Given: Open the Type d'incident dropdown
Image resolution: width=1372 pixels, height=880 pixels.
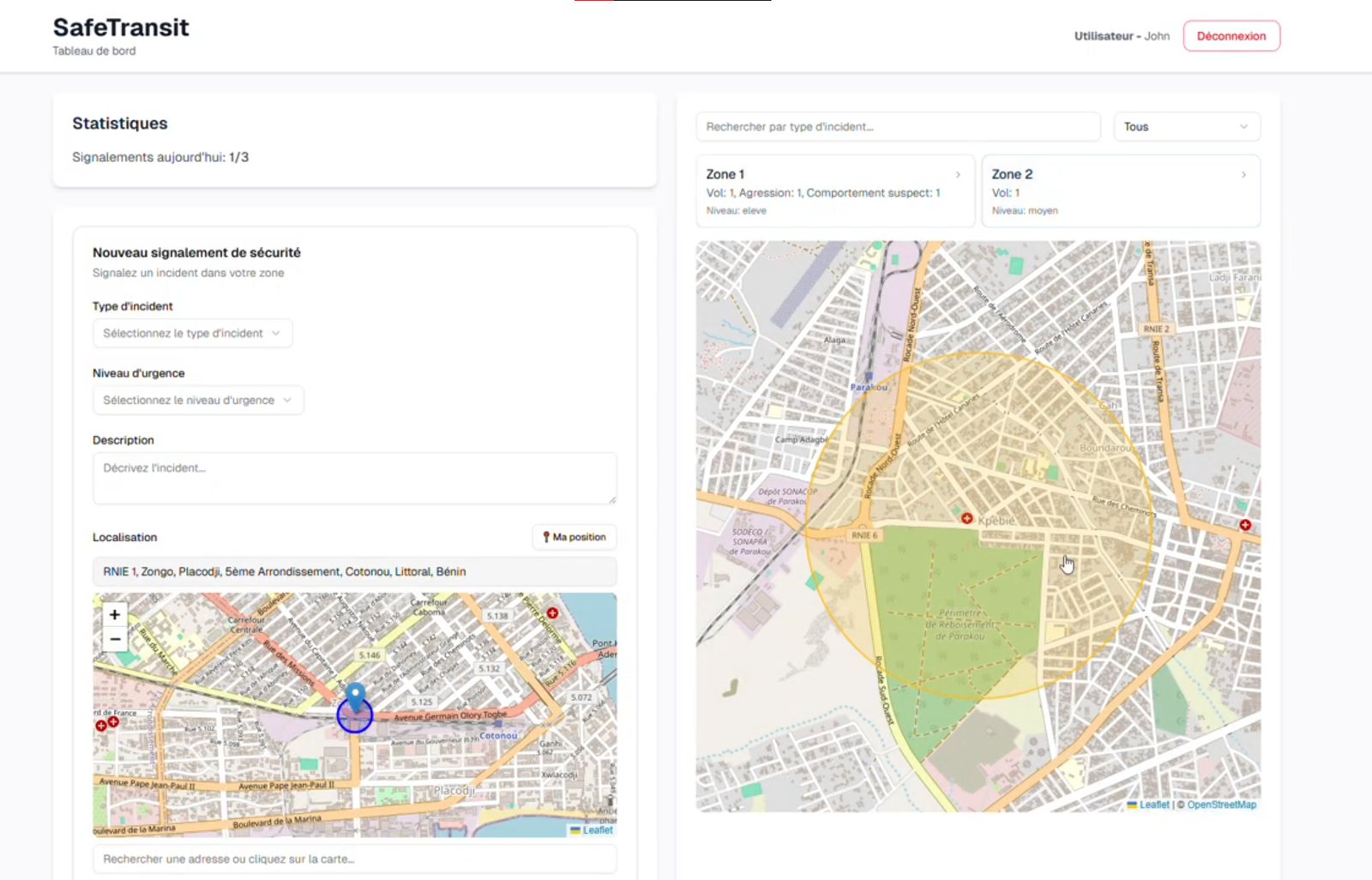Looking at the screenshot, I should [192, 334].
